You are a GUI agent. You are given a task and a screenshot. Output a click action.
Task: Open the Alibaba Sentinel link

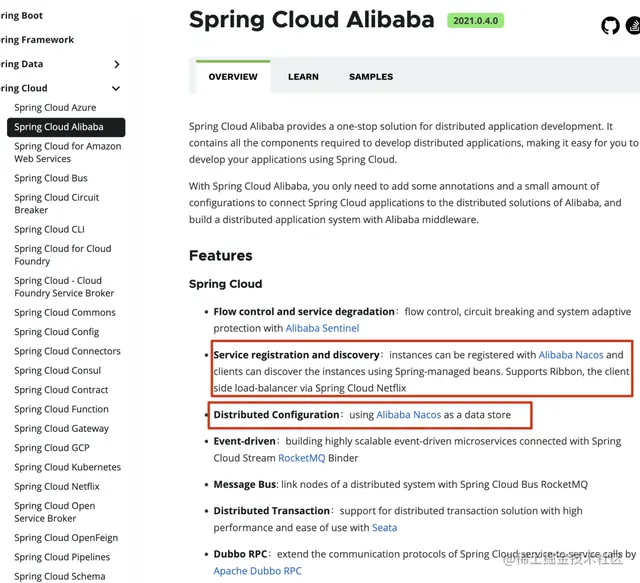[322, 328]
